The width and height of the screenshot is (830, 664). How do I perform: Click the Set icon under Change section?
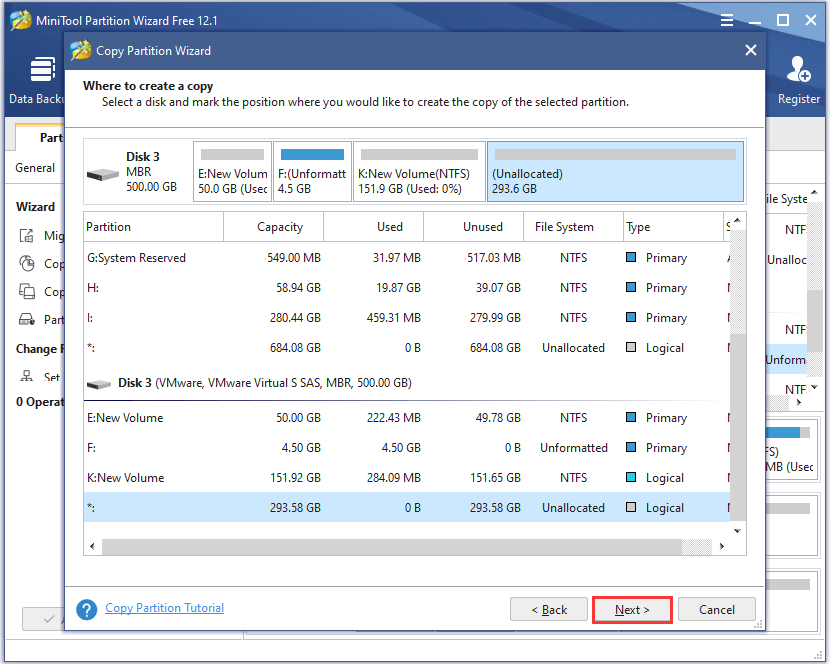tap(26, 376)
